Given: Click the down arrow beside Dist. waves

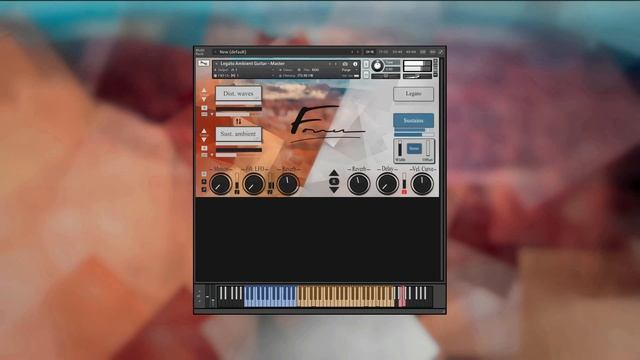Looking at the screenshot, I should pyautogui.click(x=204, y=99).
